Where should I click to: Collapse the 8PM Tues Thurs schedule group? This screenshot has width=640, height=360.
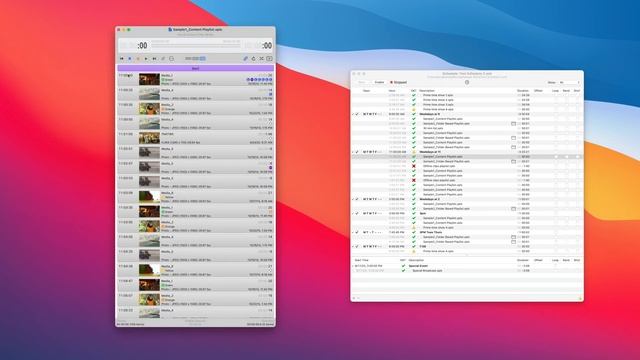[353, 232]
